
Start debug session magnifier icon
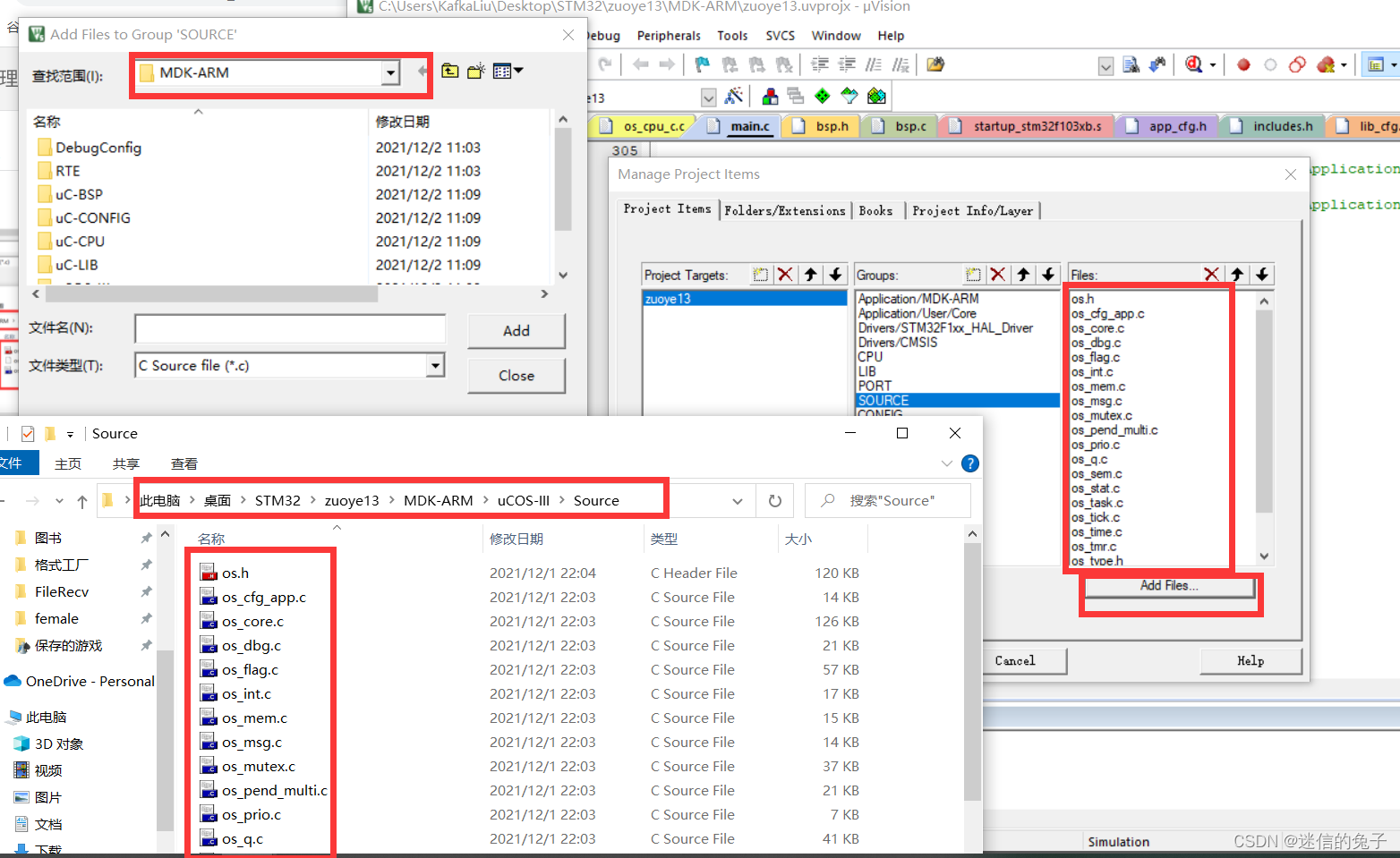[1193, 64]
